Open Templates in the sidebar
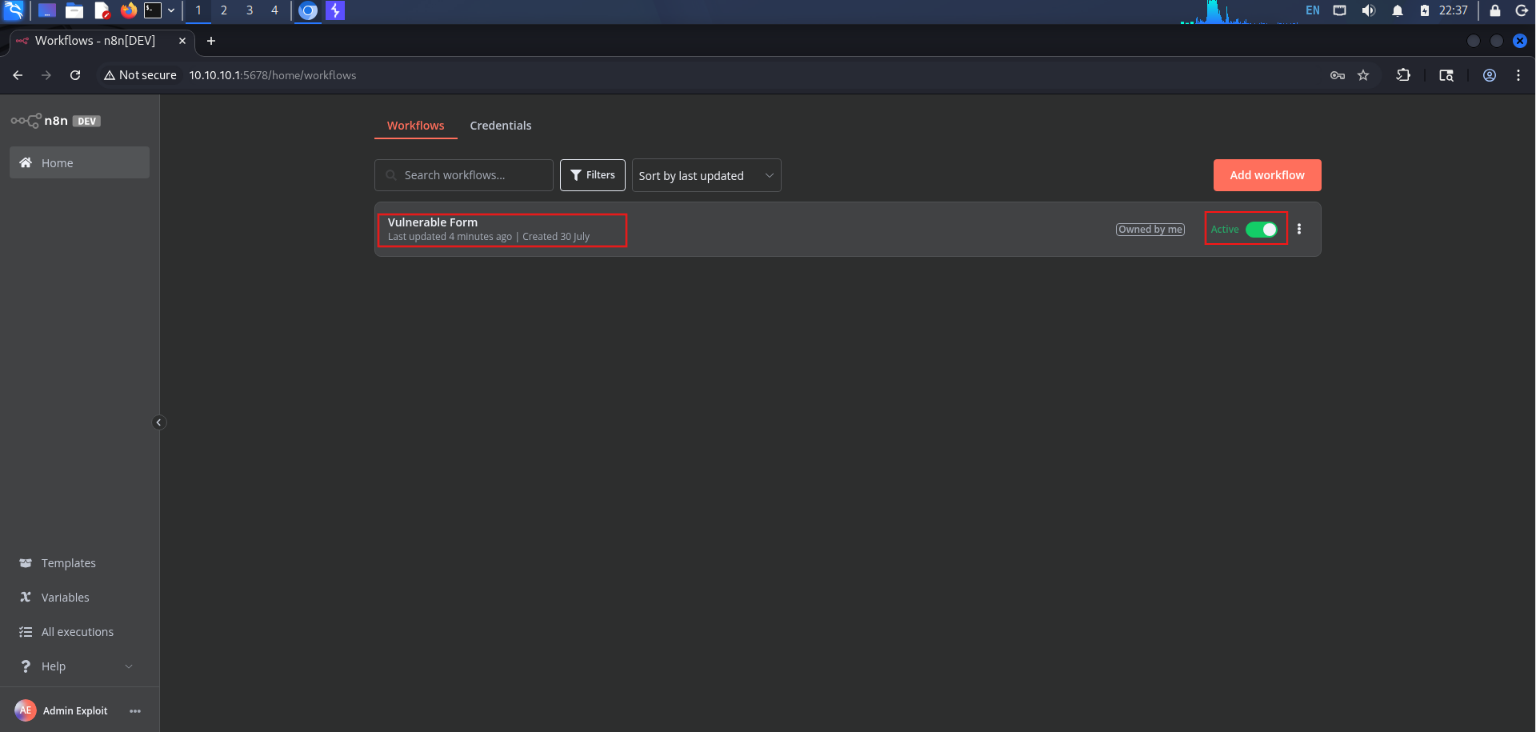 80,563
